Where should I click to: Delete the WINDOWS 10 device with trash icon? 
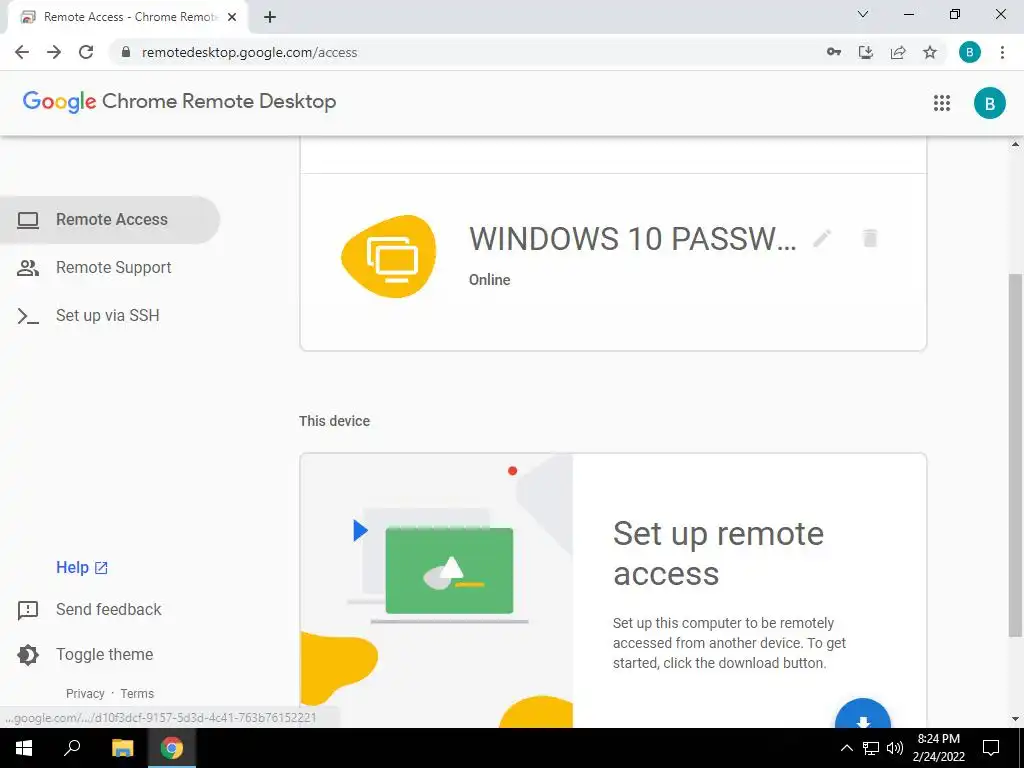(x=870, y=238)
